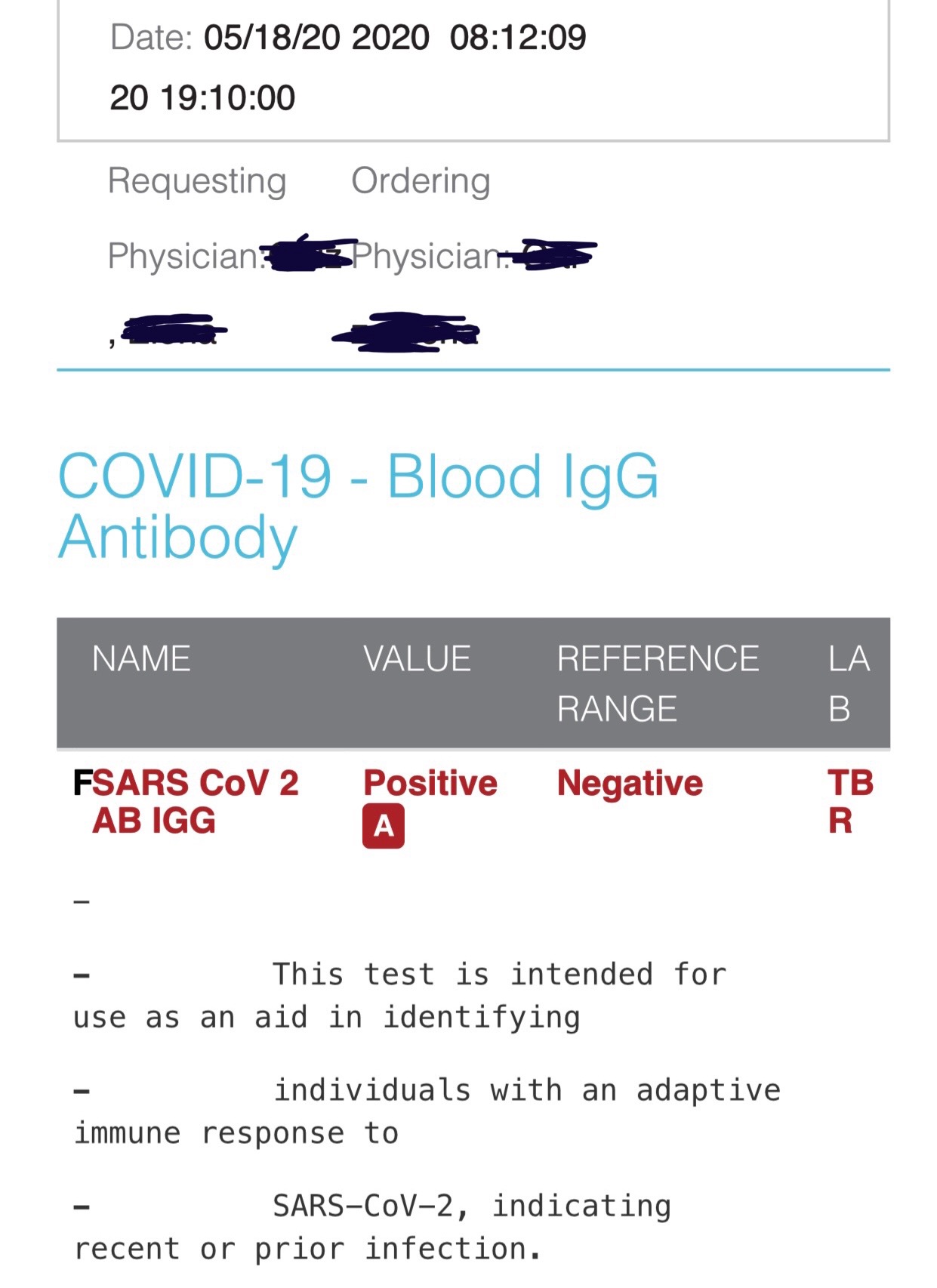The width and height of the screenshot is (937, 1288).
Task: Click the red "A" abnormal flag badge
Action: [x=383, y=826]
